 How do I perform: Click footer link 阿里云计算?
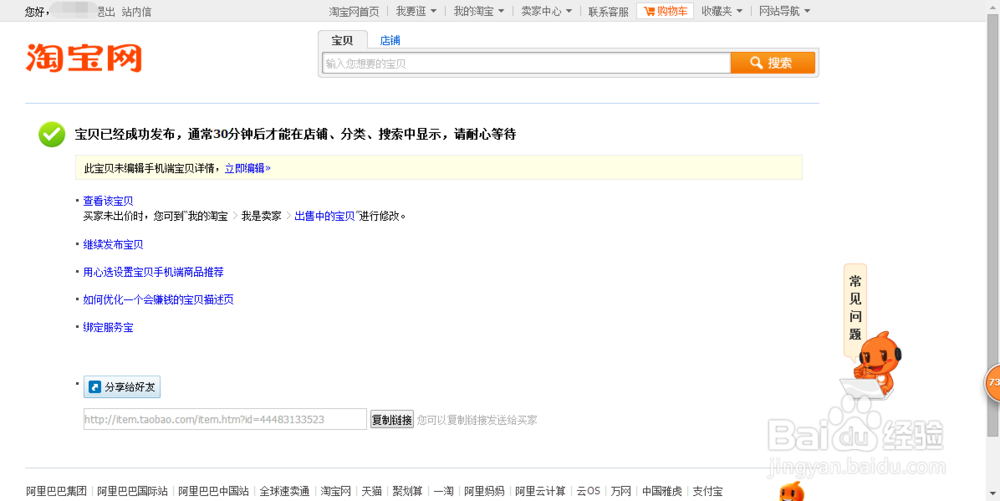tap(541, 491)
